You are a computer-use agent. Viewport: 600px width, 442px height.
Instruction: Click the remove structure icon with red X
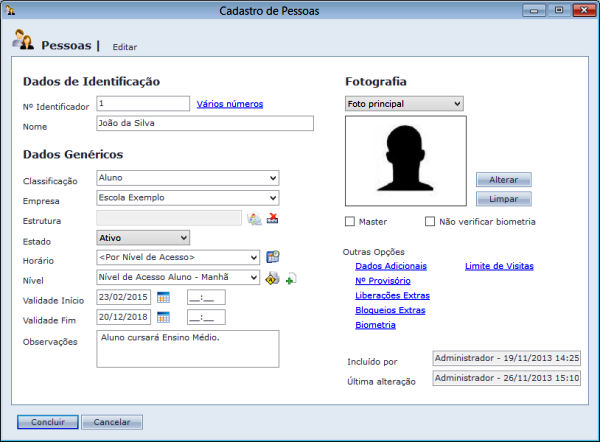click(x=272, y=219)
